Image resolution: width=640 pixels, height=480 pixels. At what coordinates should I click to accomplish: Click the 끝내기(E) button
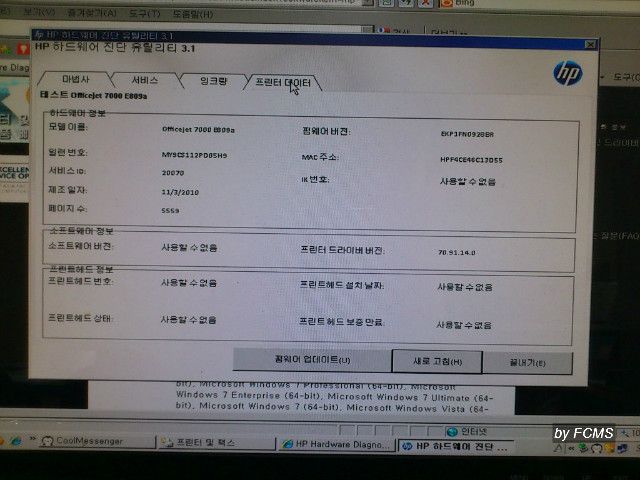point(527,362)
